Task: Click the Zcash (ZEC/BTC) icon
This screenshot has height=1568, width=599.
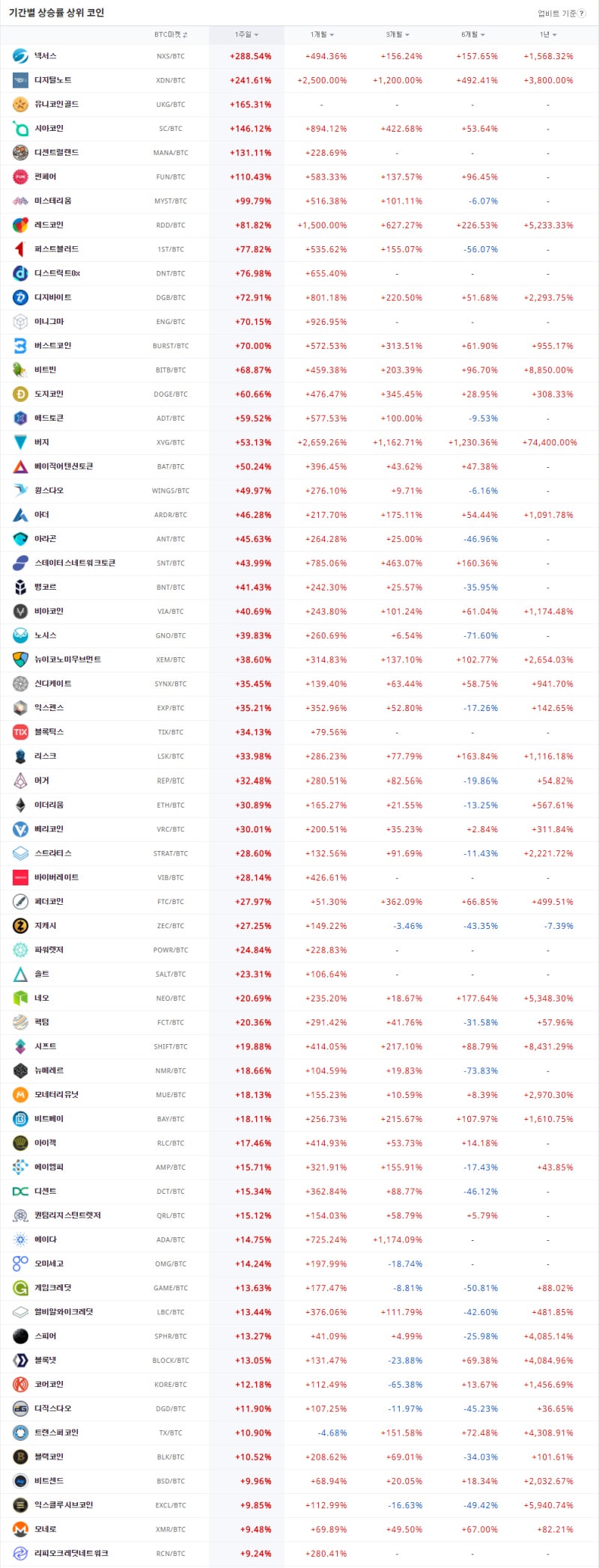Action: 20,926
